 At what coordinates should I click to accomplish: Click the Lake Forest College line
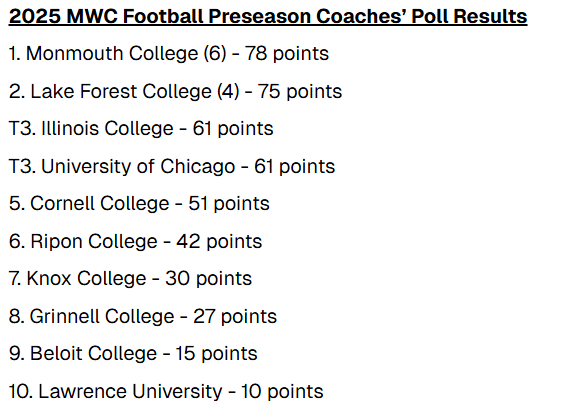coord(175,92)
